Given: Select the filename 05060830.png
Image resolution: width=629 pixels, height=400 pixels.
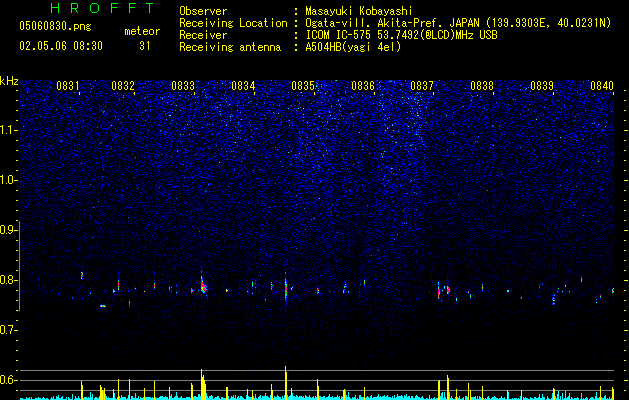Looking at the screenshot, I should tap(55, 26).
